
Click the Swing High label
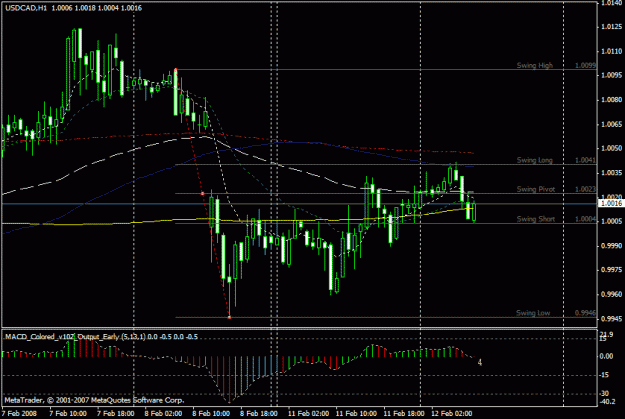(535, 65)
